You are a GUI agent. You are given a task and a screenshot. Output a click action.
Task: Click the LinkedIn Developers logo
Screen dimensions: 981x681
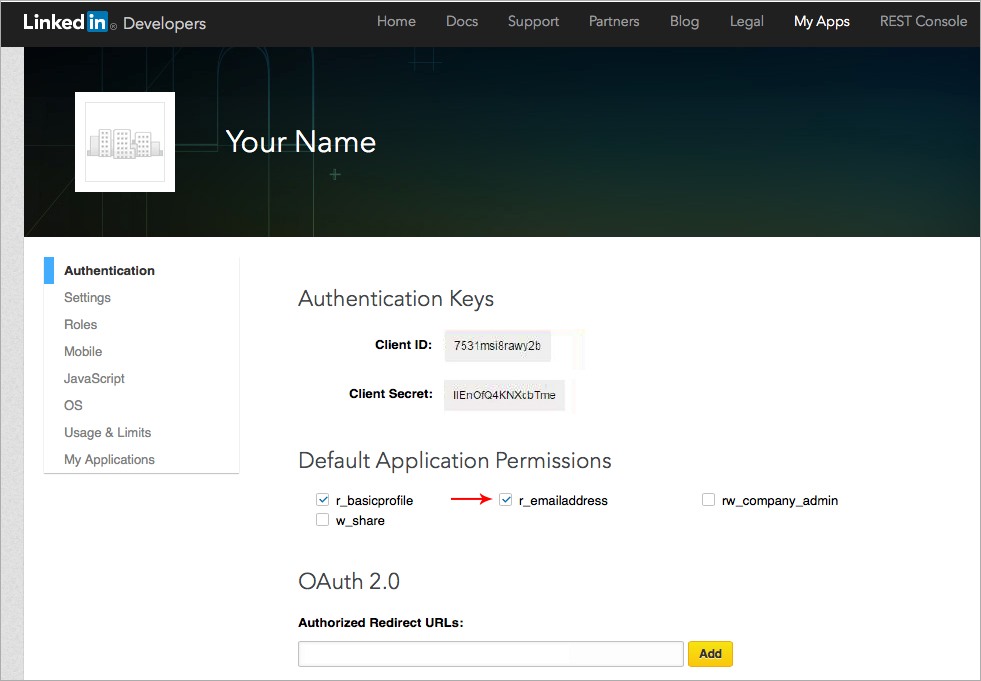click(x=114, y=22)
